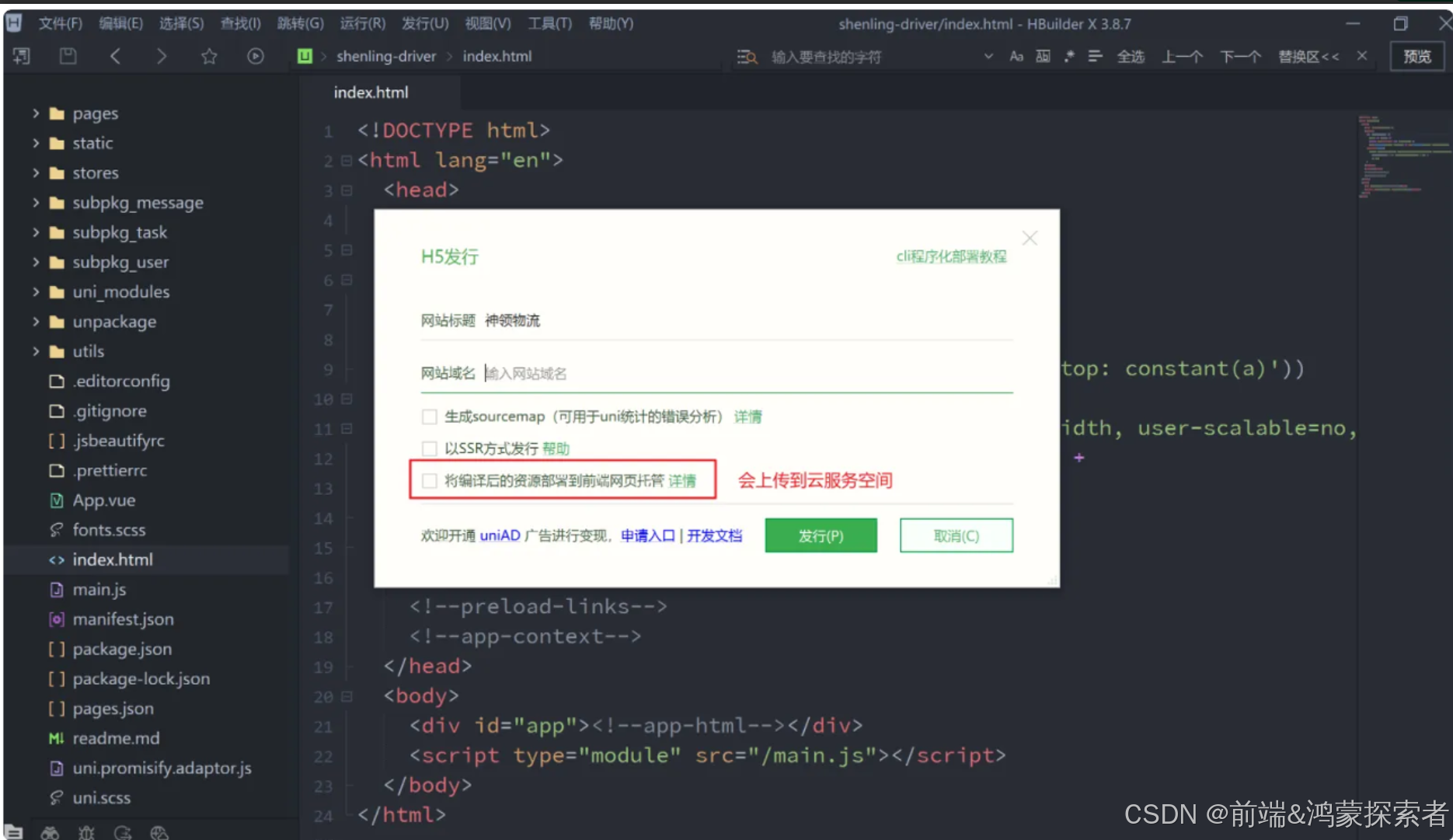Open the search history dropdown arrow
Image resolution: width=1453 pixels, height=840 pixels.
pyautogui.click(x=988, y=56)
